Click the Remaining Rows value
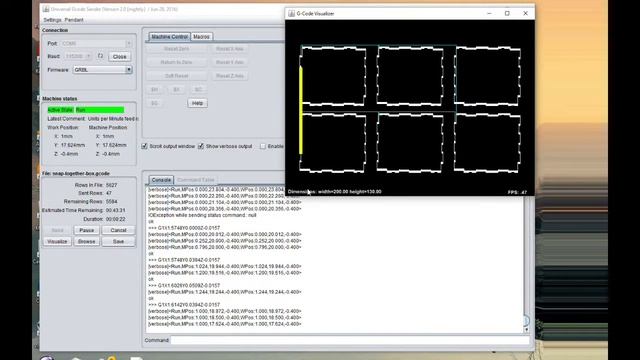Screen dimensions: 640x360 (111, 202)
